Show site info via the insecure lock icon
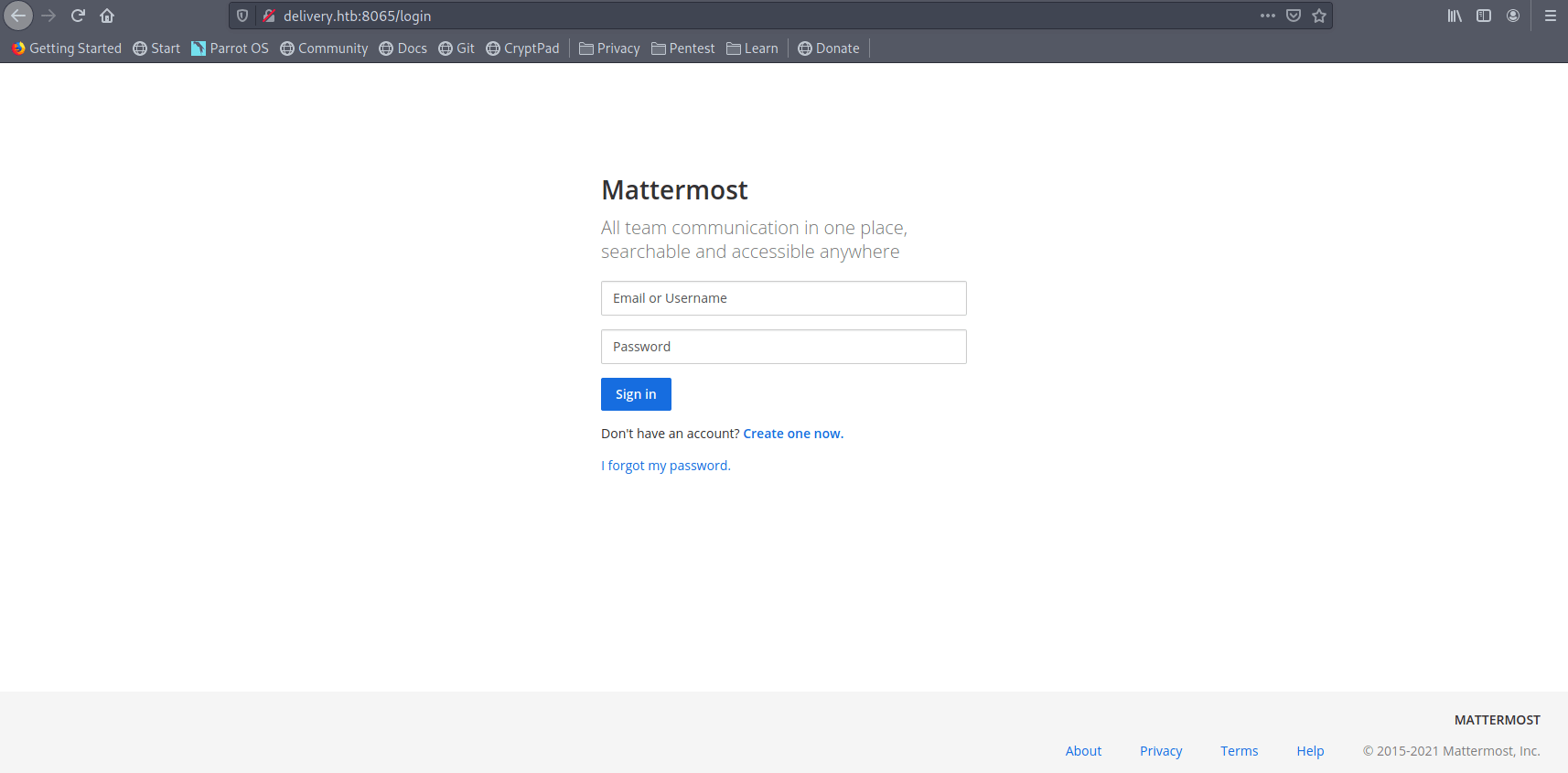 268,16
